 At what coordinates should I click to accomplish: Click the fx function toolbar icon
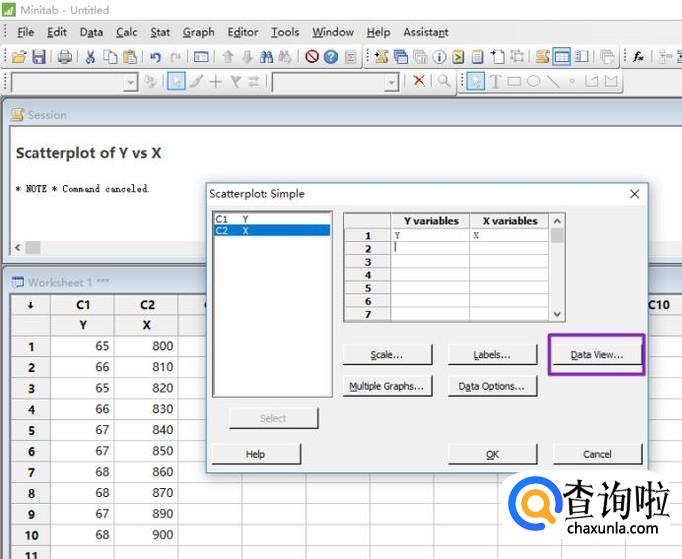tap(638, 57)
